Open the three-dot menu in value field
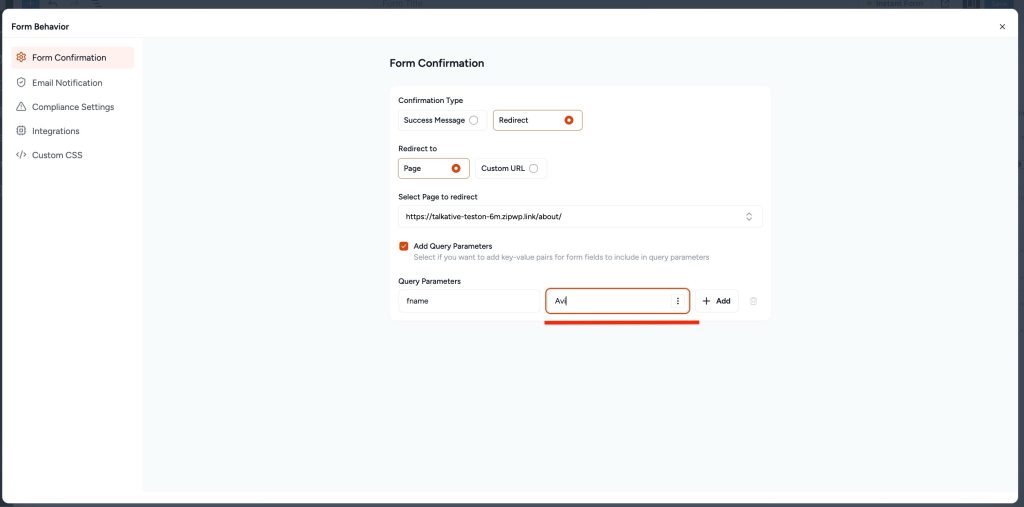 click(677, 301)
